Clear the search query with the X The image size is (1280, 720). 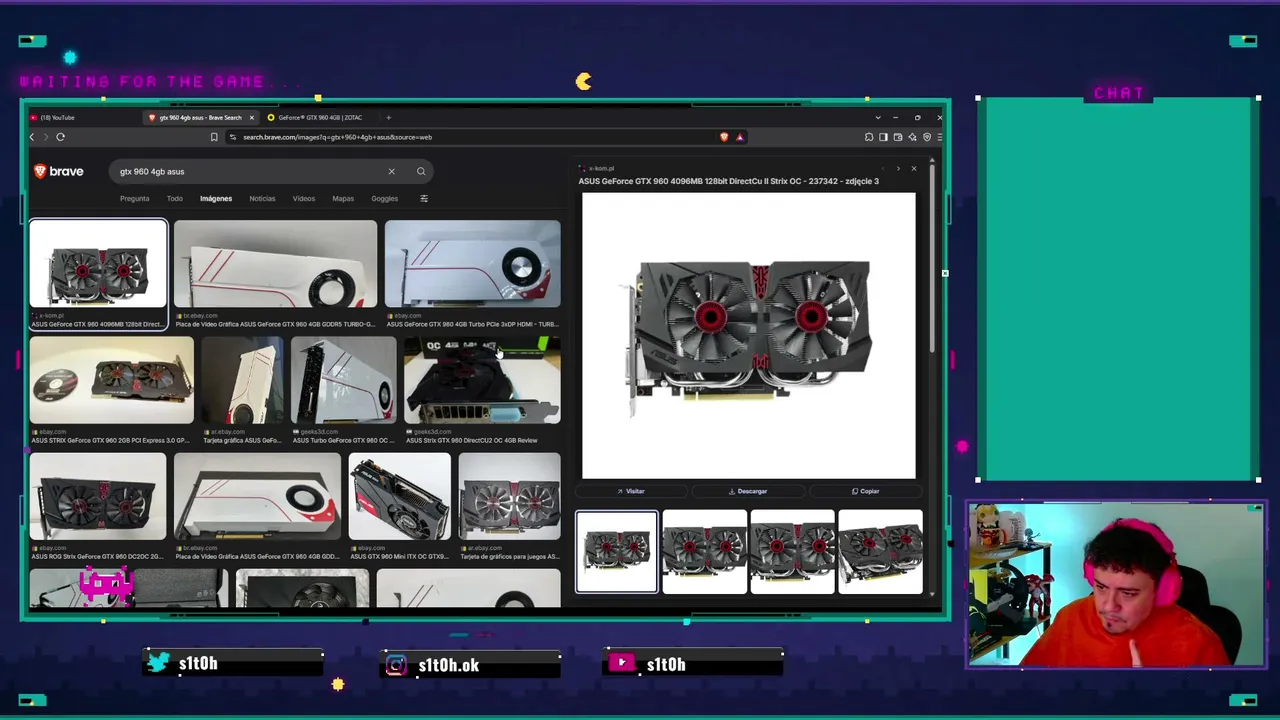[392, 171]
